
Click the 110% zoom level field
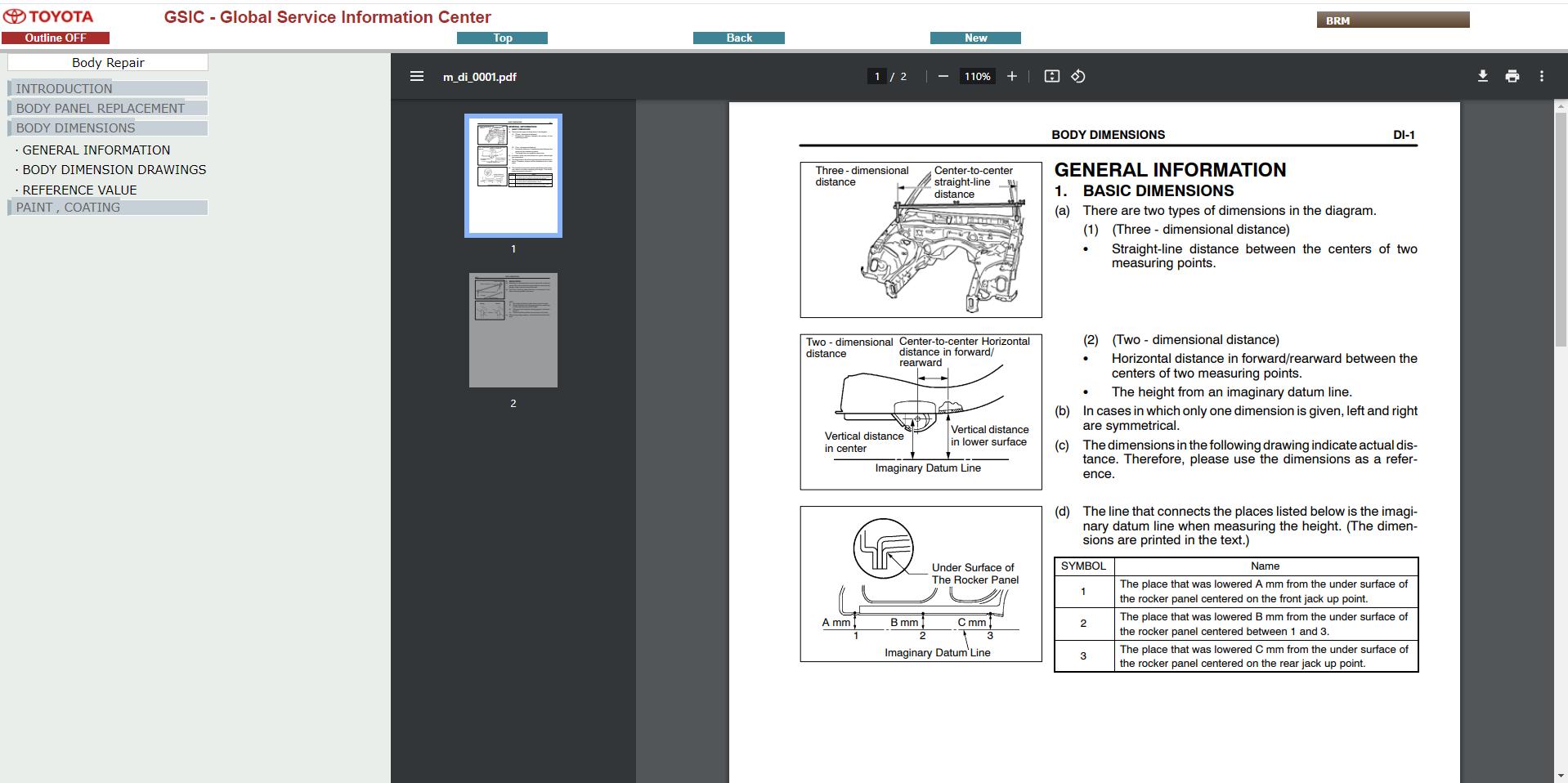tap(977, 76)
